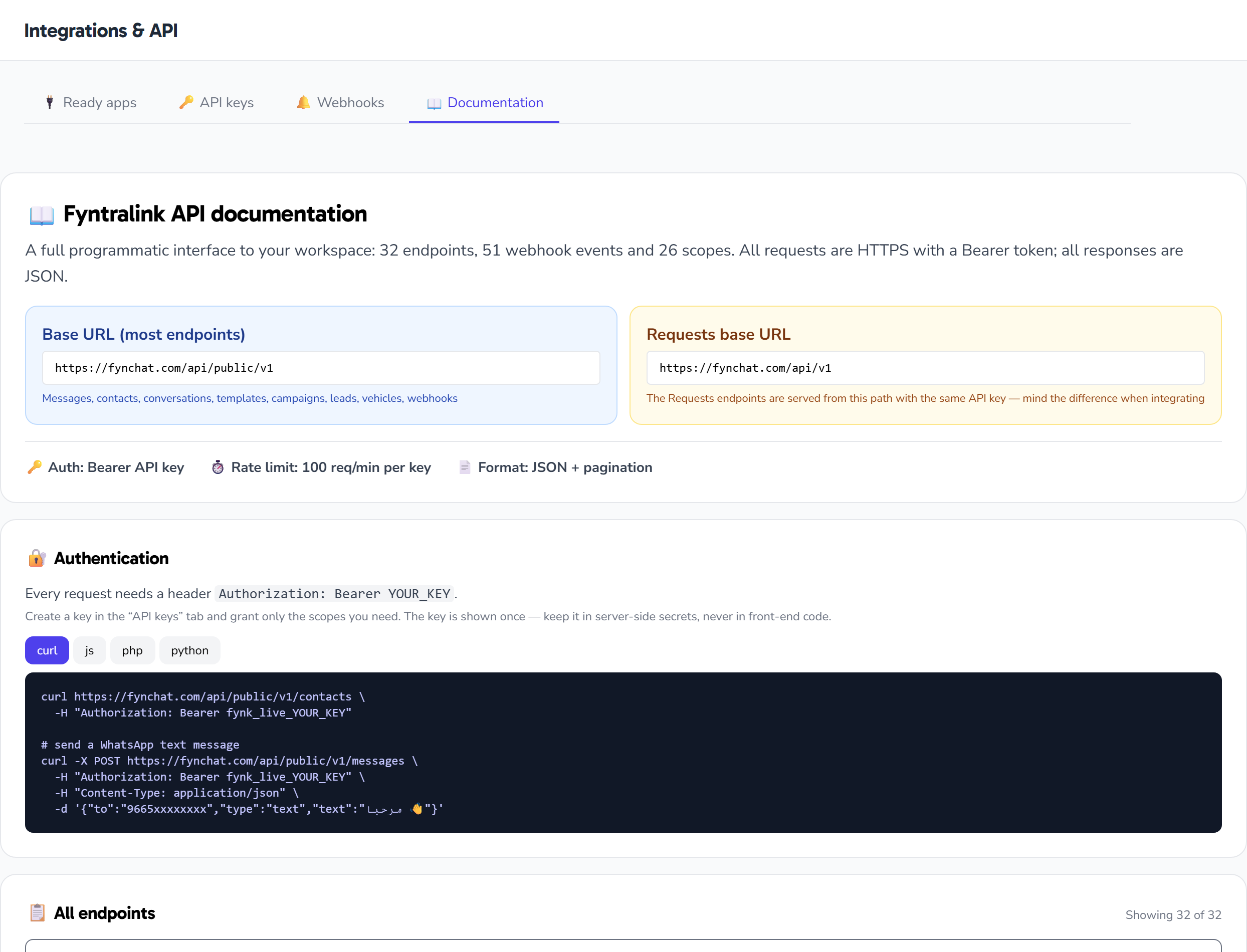Click the Rate limit: 100 req/min per key label
The height and width of the screenshot is (952, 1247).
[331, 467]
